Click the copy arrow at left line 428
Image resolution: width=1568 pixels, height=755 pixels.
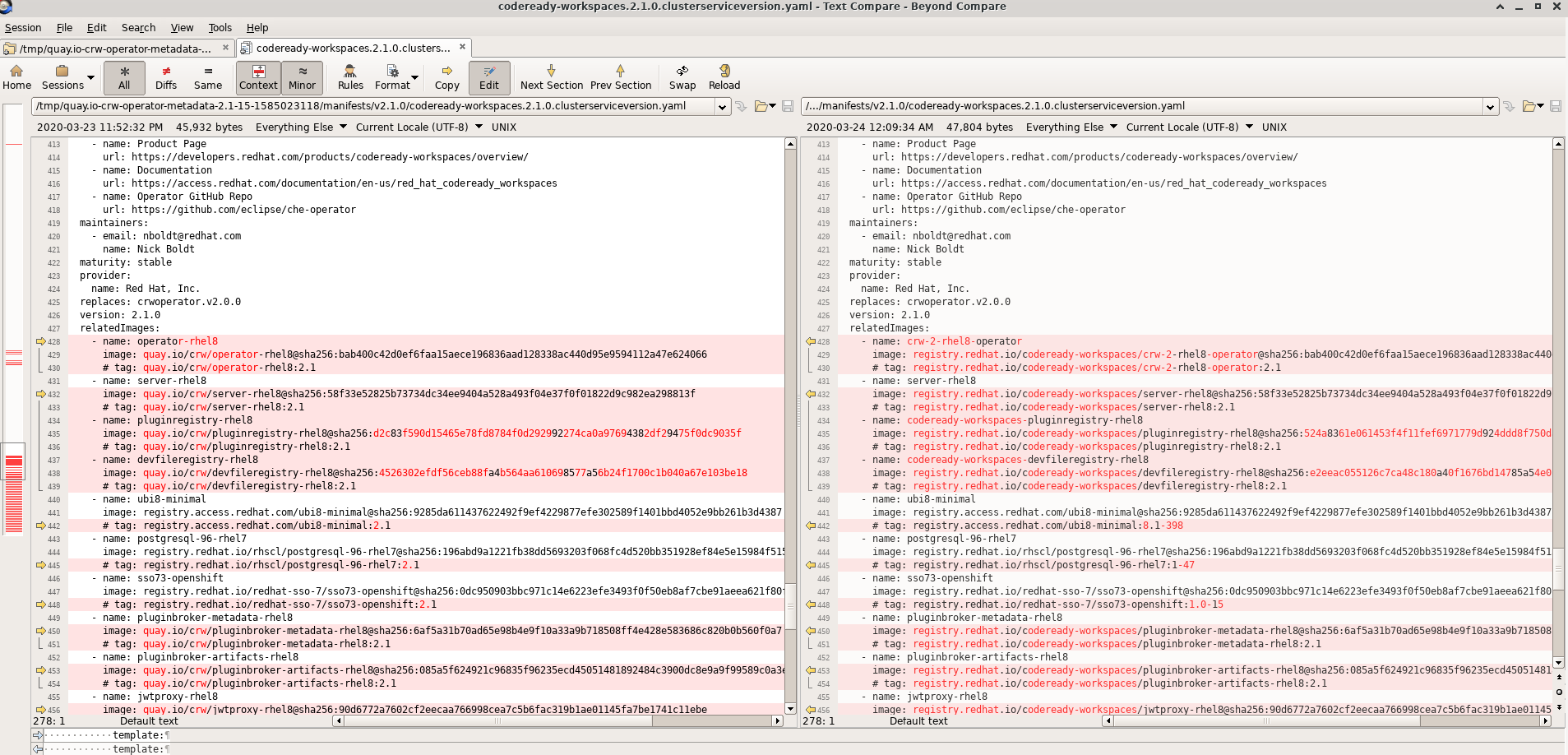40,341
